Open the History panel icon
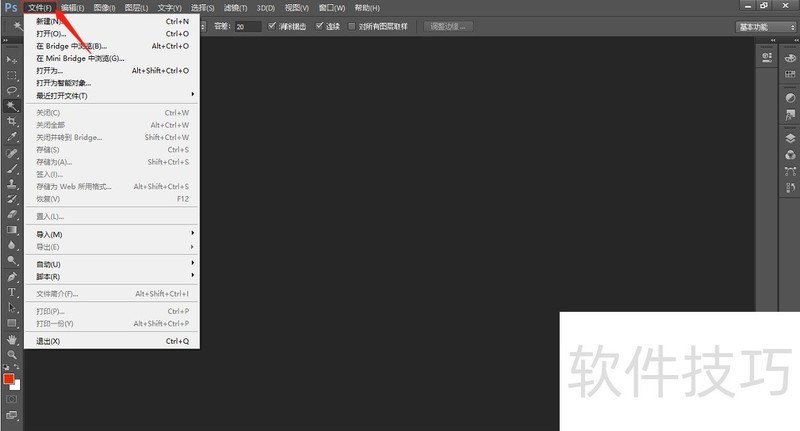This screenshot has width=800, height=431. (x=790, y=188)
